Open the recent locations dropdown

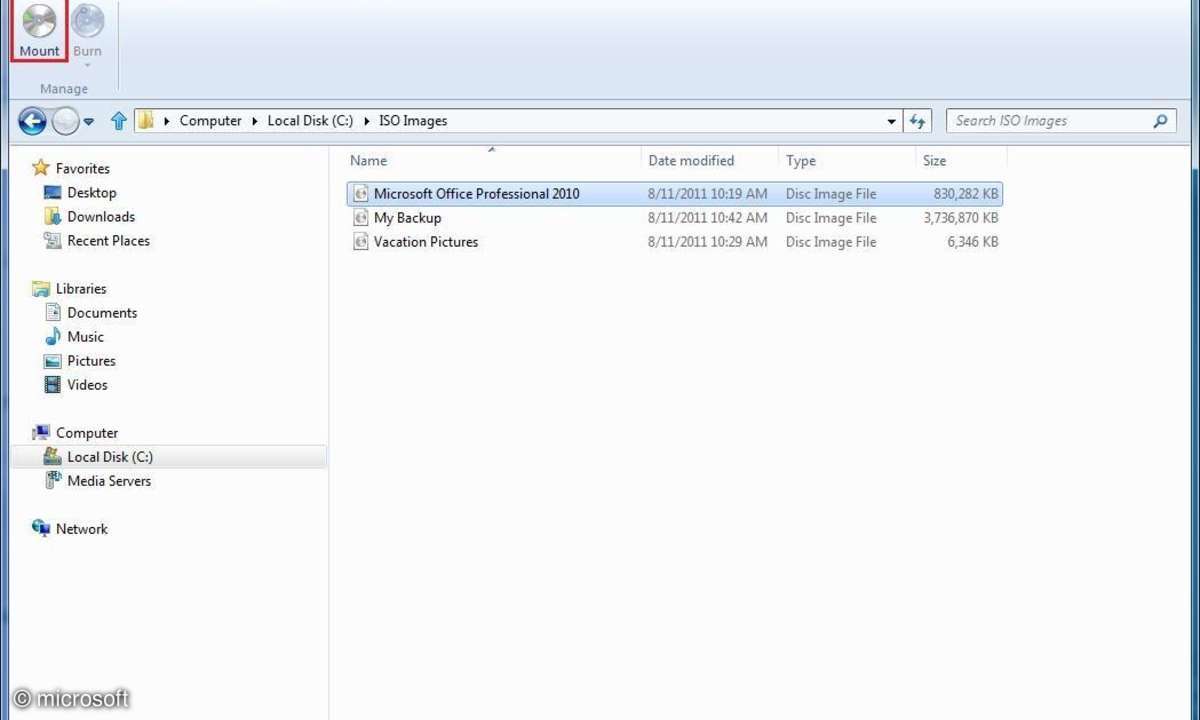coord(89,122)
